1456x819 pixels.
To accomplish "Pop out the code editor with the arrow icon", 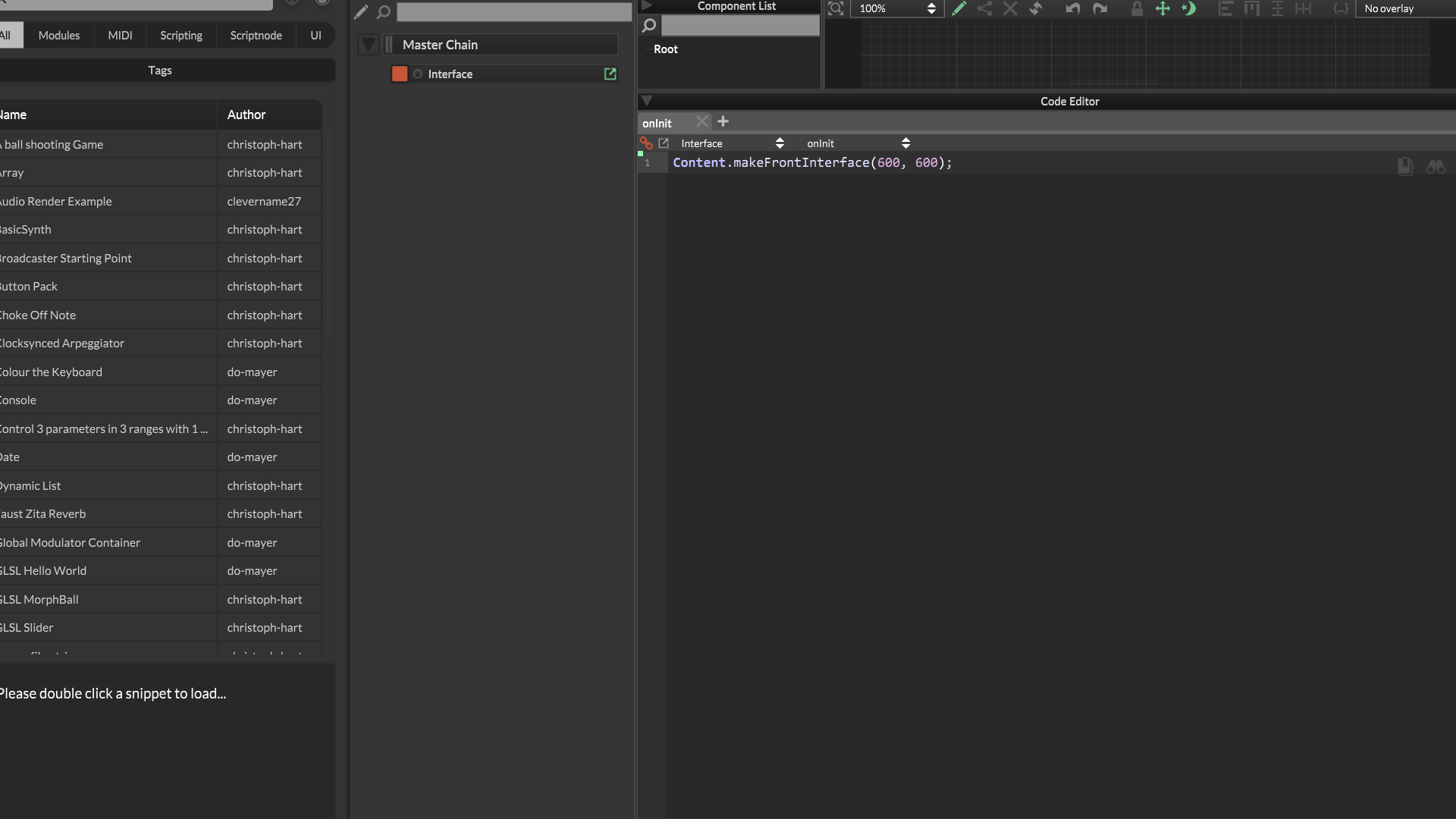I will tap(664, 143).
